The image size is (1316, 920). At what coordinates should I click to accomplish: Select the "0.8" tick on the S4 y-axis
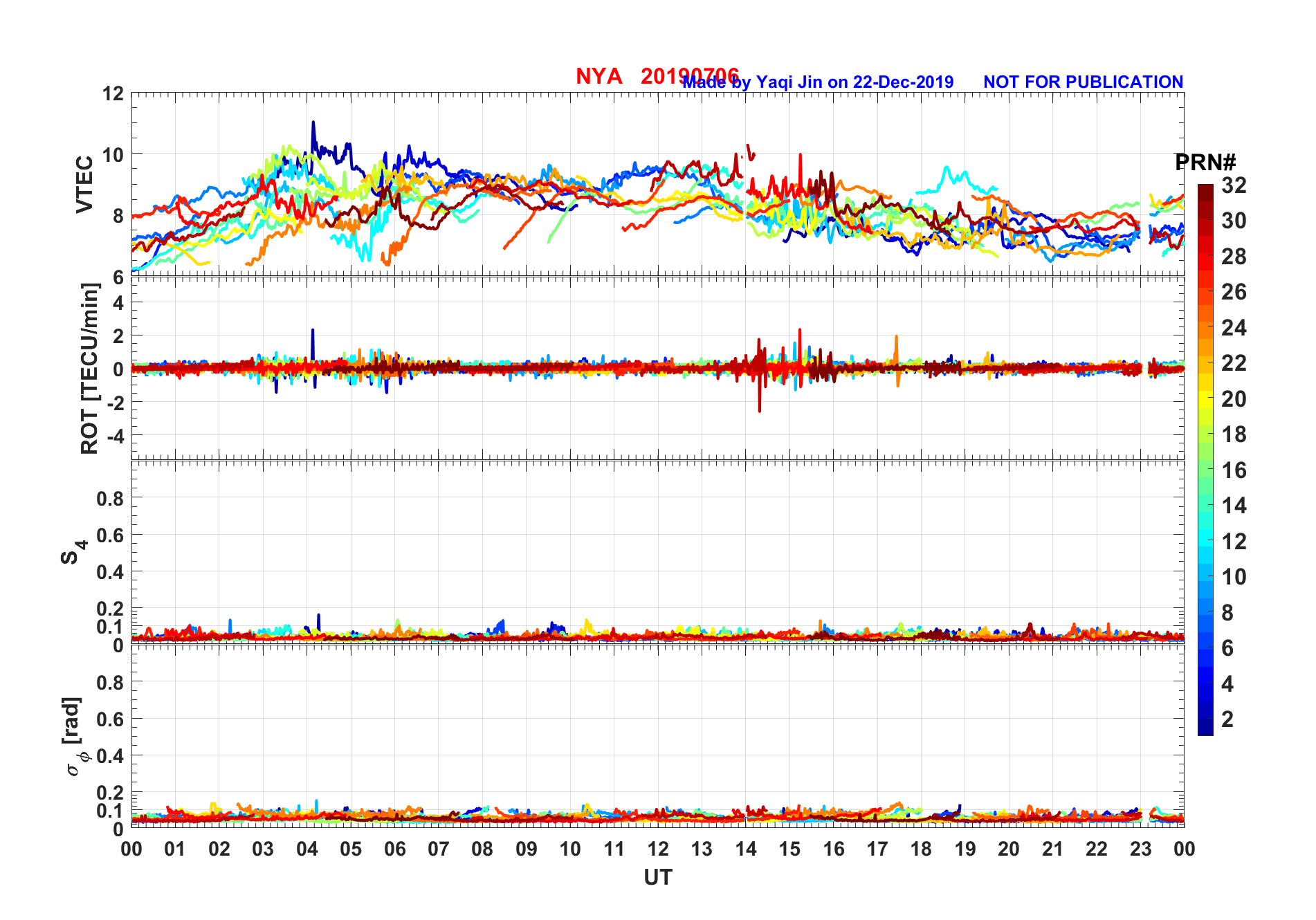(111, 498)
